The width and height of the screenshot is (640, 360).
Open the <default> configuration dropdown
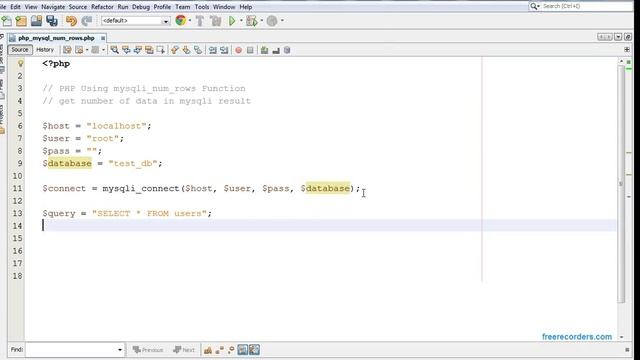[136, 21]
